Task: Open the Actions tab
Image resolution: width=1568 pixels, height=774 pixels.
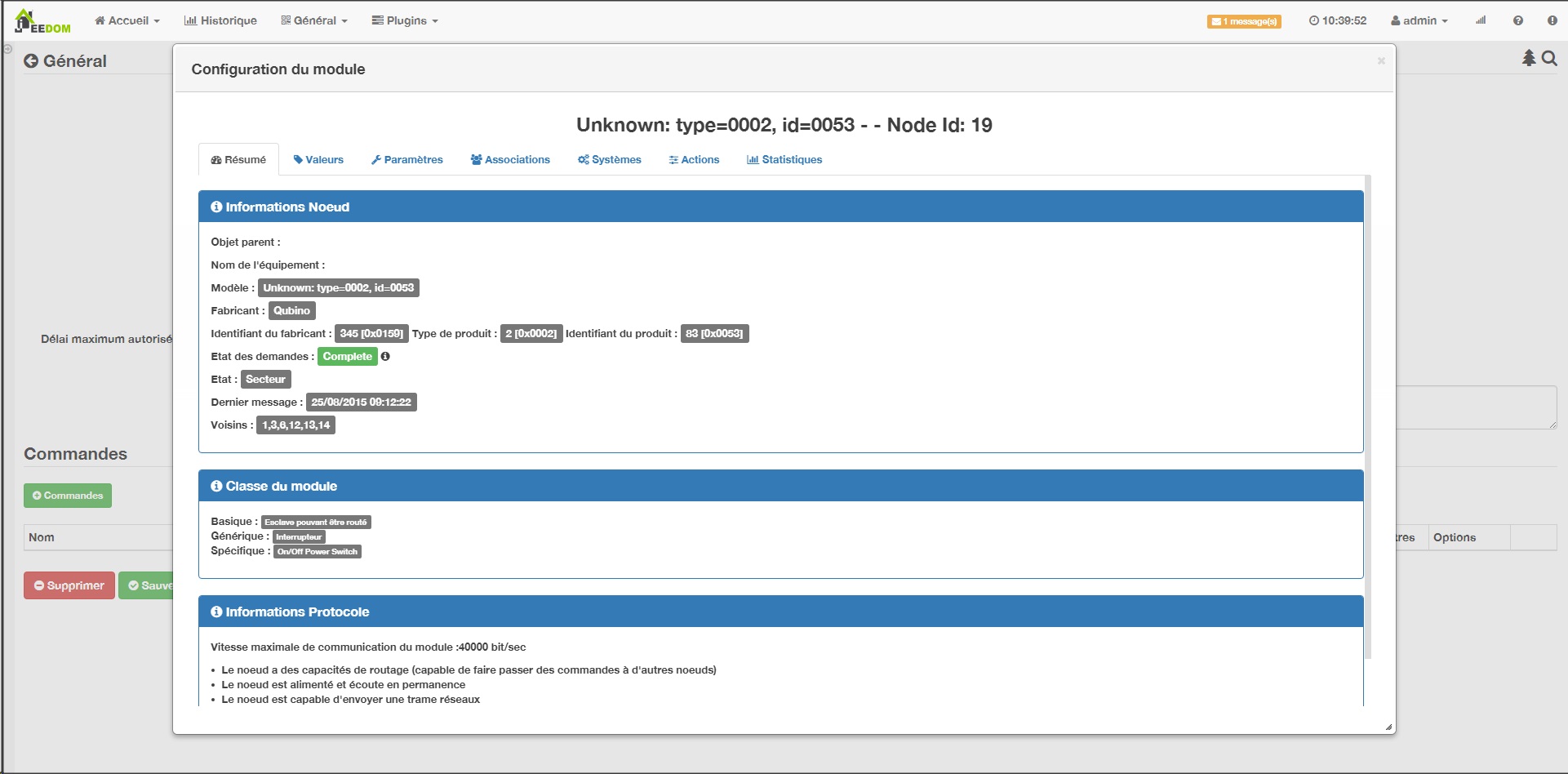Action: coord(694,159)
